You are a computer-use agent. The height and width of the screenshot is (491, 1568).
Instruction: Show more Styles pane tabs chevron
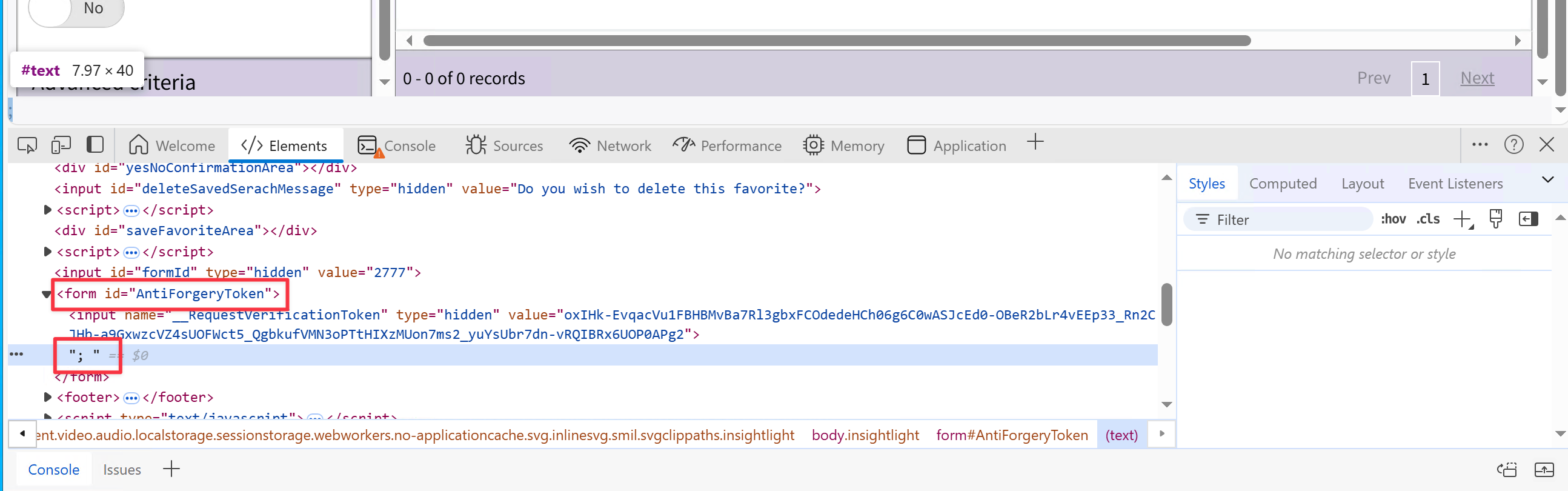1547,179
